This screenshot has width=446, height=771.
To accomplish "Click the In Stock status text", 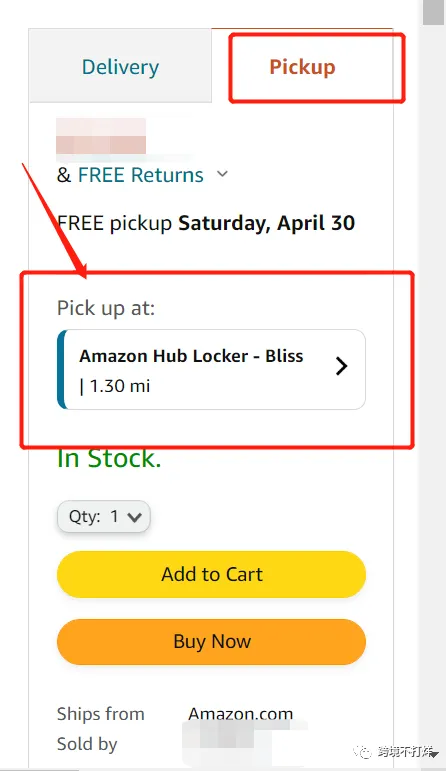I will [x=109, y=458].
